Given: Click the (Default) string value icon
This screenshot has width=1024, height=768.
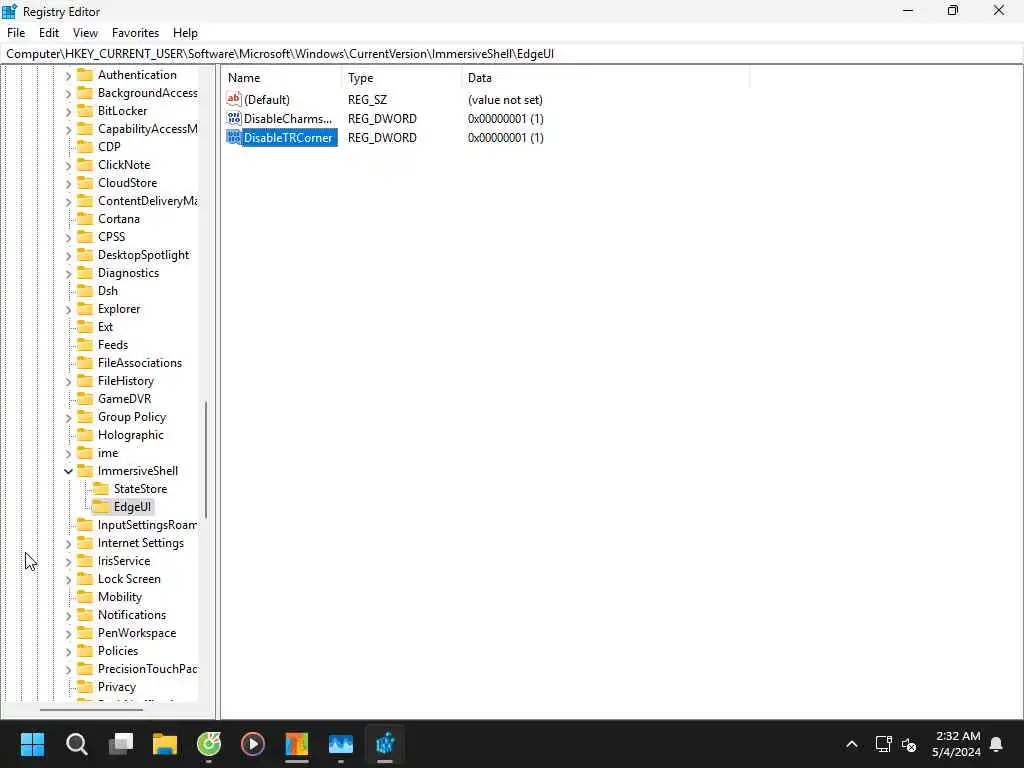Looking at the screenshot, I should 234,99.
